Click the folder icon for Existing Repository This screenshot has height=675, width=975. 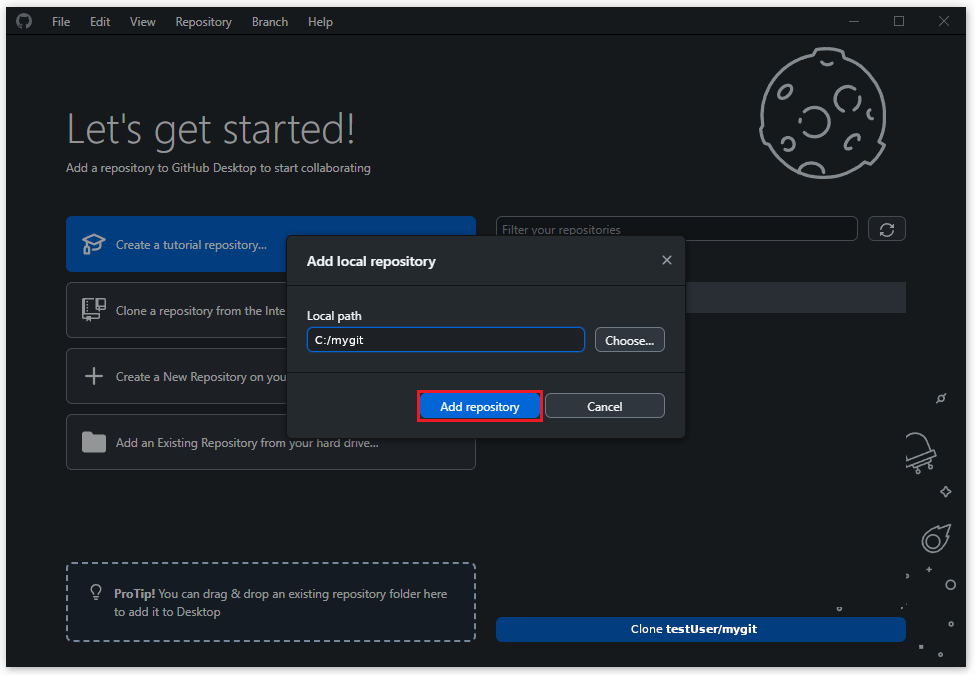93,442
